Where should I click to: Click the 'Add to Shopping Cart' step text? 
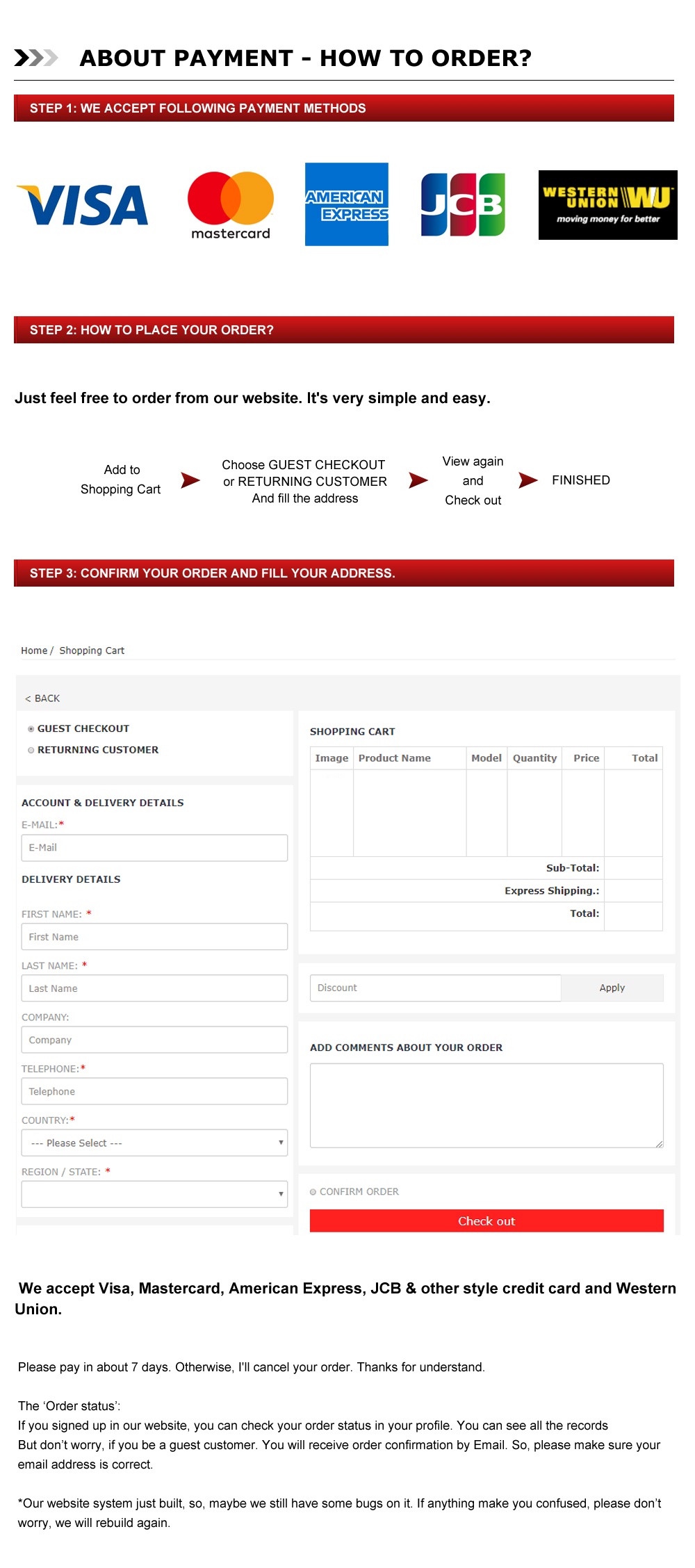click(121, 480)
